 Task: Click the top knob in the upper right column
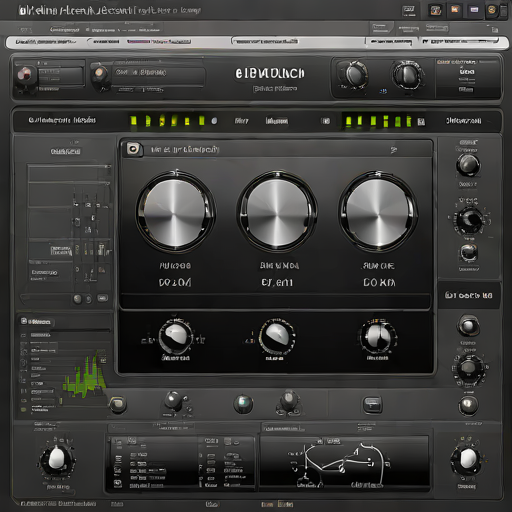[468, 165]
